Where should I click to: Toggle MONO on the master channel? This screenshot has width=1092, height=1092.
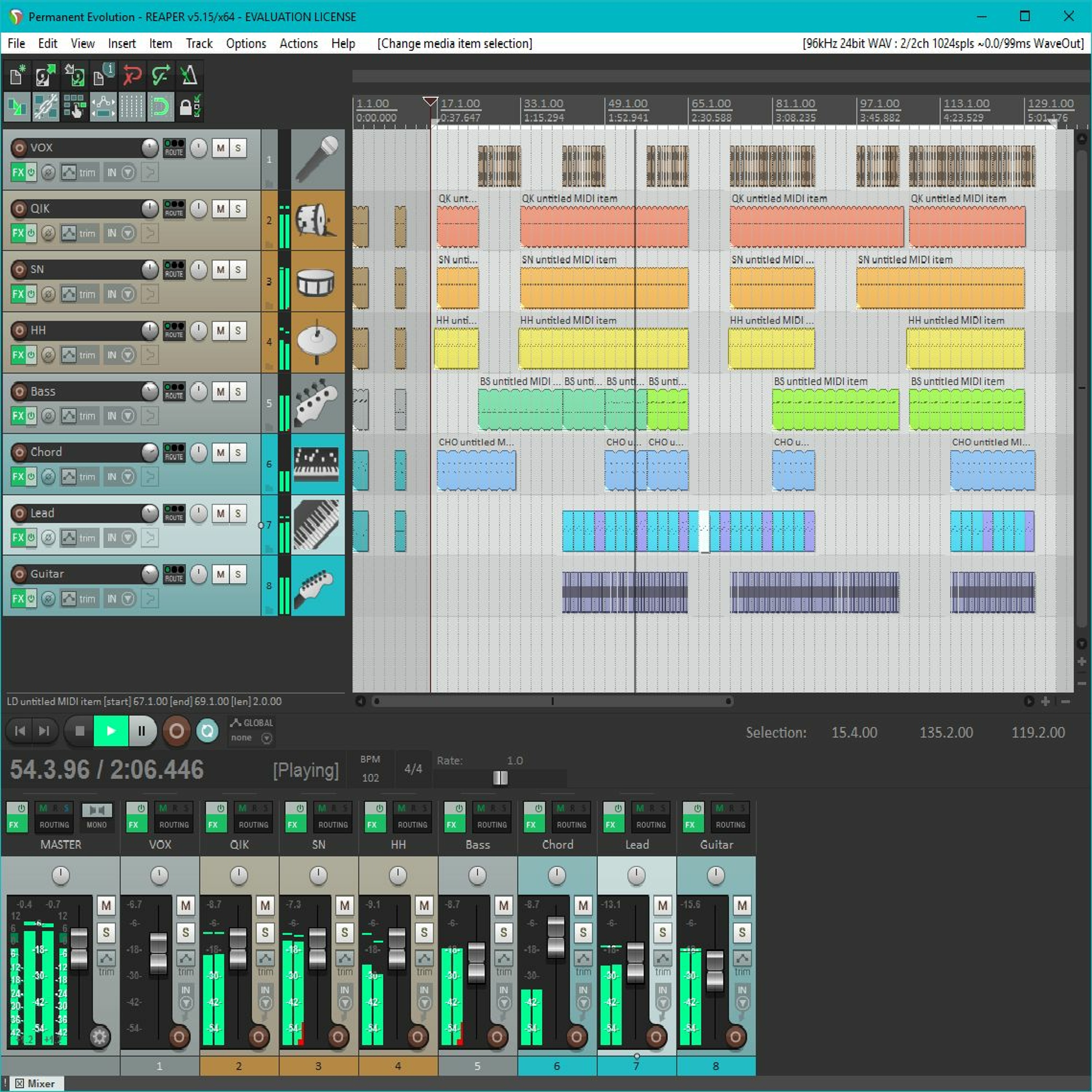(97, 817)
